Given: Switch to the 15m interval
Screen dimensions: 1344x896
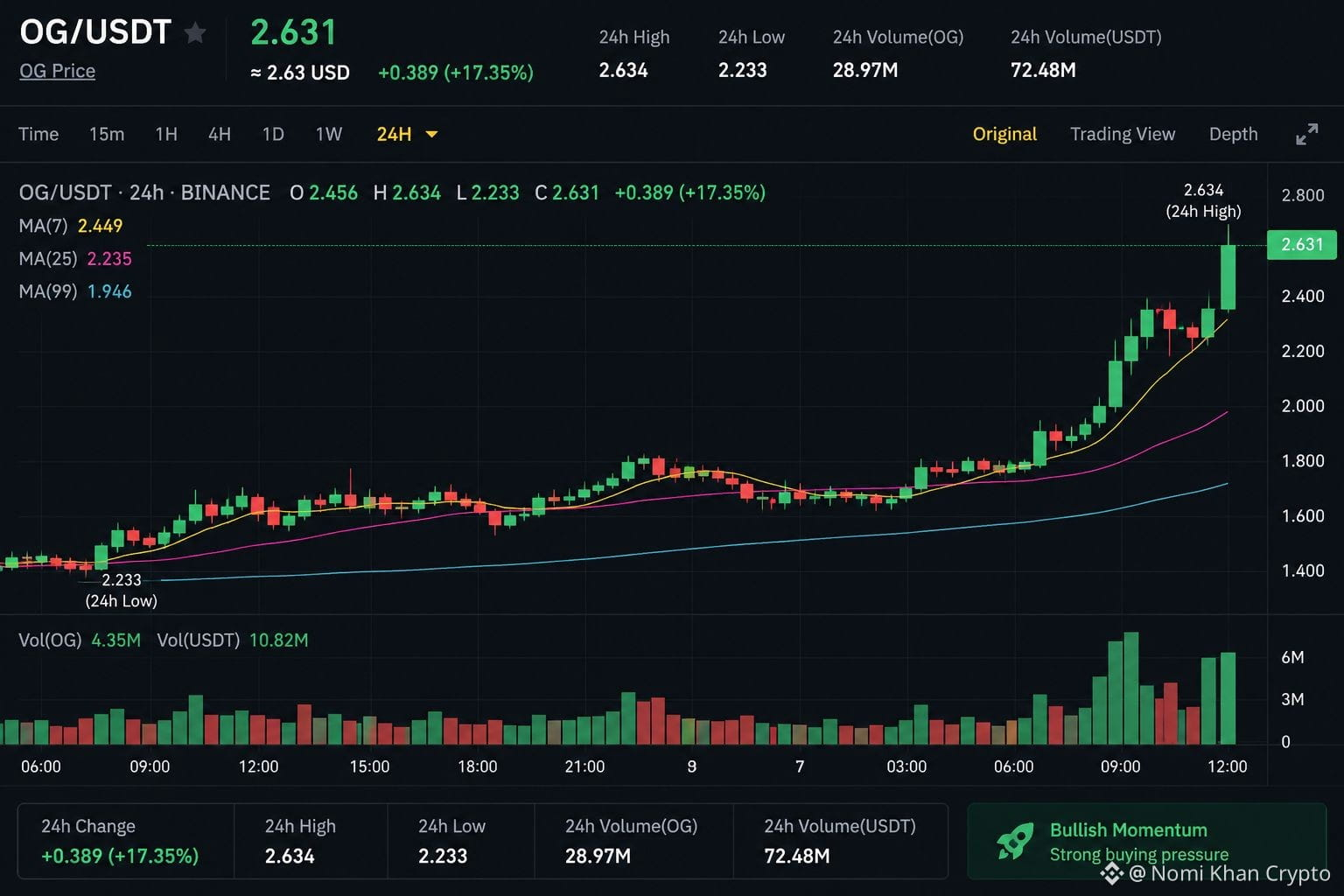Looking at the screenshot, I should (x=107, y=134).
